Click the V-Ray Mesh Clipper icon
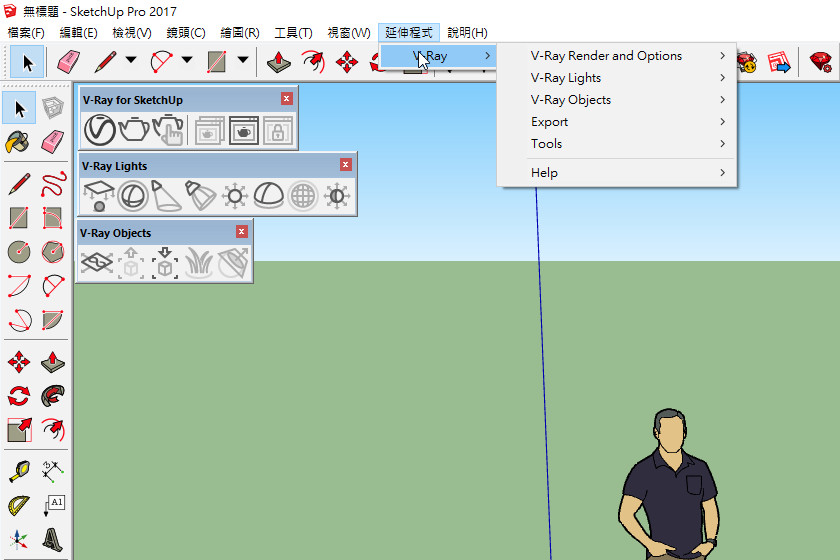The height and width of the screenshot is (560, 840). pos(233,263)
